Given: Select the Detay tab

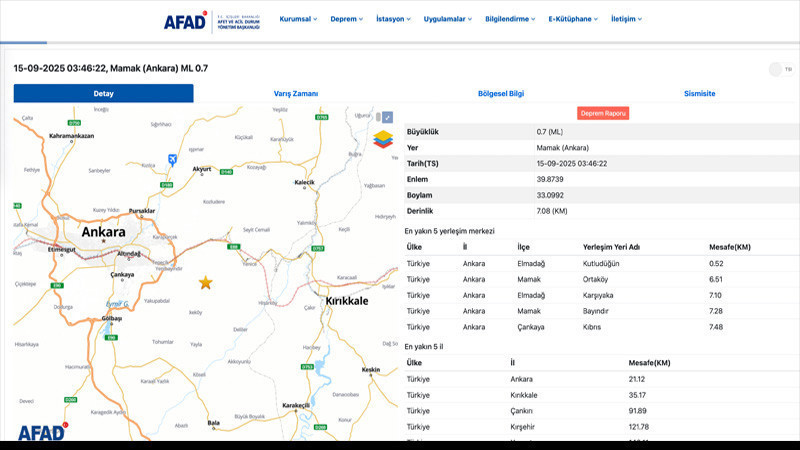Looking at the screenshot, I should 103,93.
